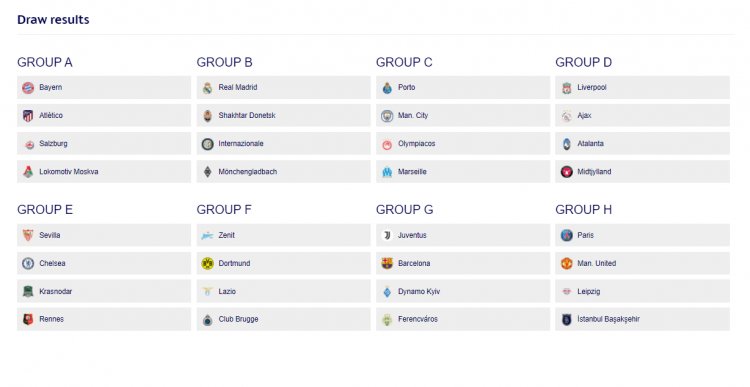Open the Atlético team link
Screen dimensions: 750x387
(x=51, y=115)
